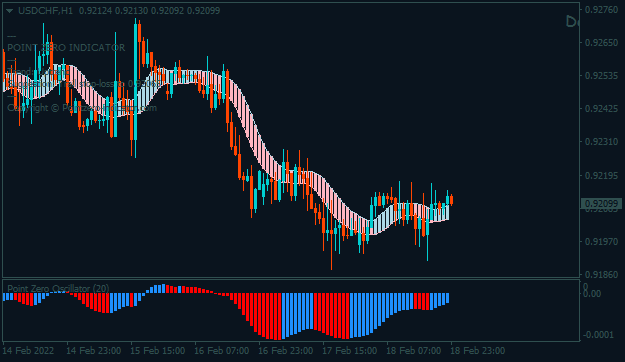The width and height of the screenshot is (625, 362).
Task: Click the 0.92310 price scale label
Action: [x=601, y=142]
